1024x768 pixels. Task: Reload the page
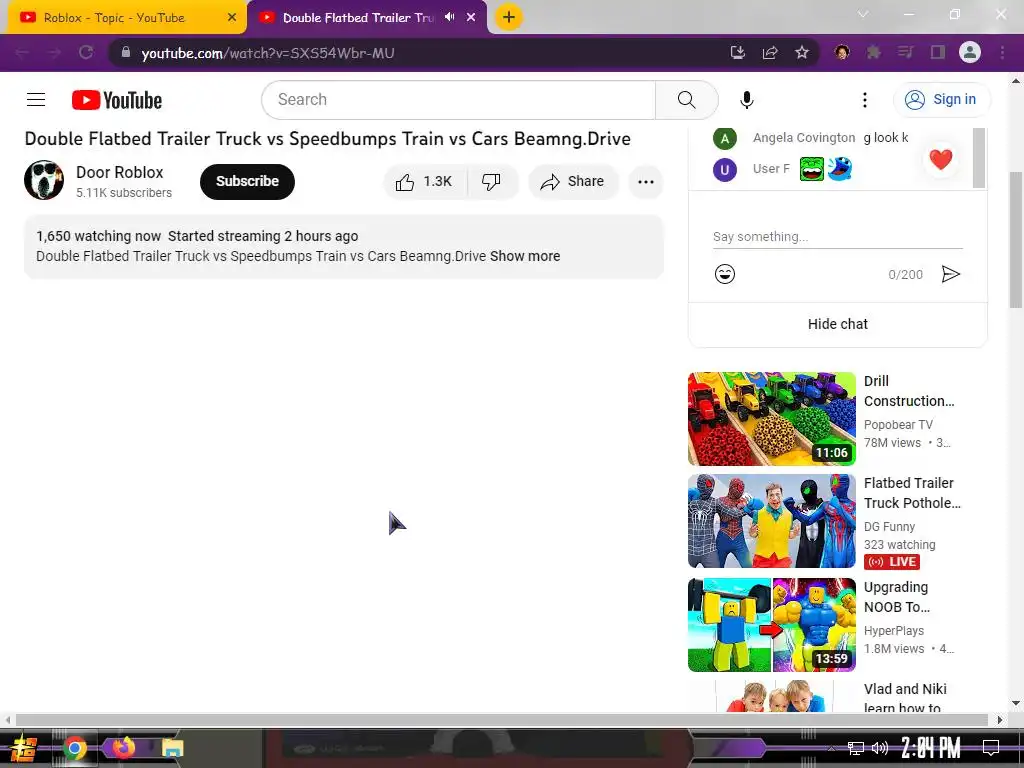pyautogui.click(x=86, y=52)
